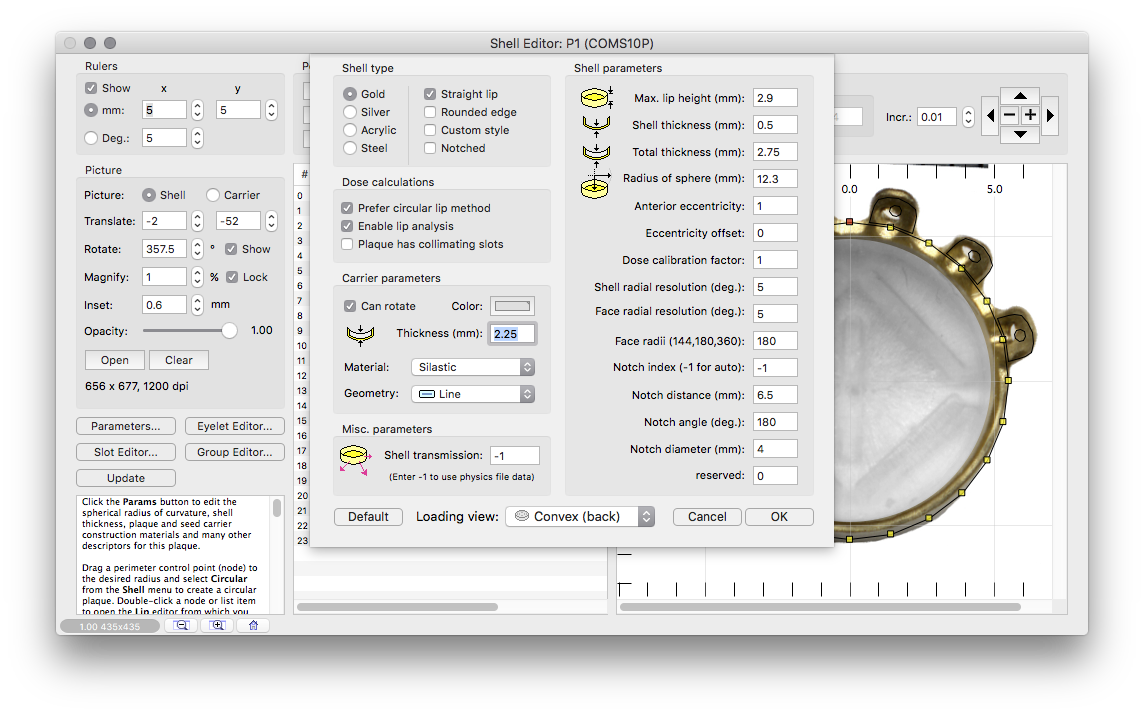The width and height of the screenshot is (1144, 715).
Task: Click the down arrow nudge button
Action: (x=1020, y=134)
